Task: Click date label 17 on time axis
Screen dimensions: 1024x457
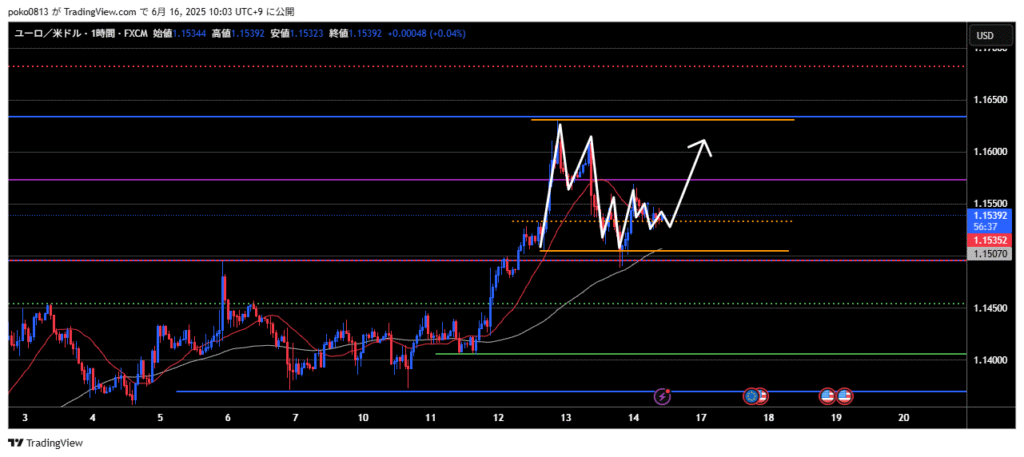Action: pyautogui.click(x=702, y=417)
